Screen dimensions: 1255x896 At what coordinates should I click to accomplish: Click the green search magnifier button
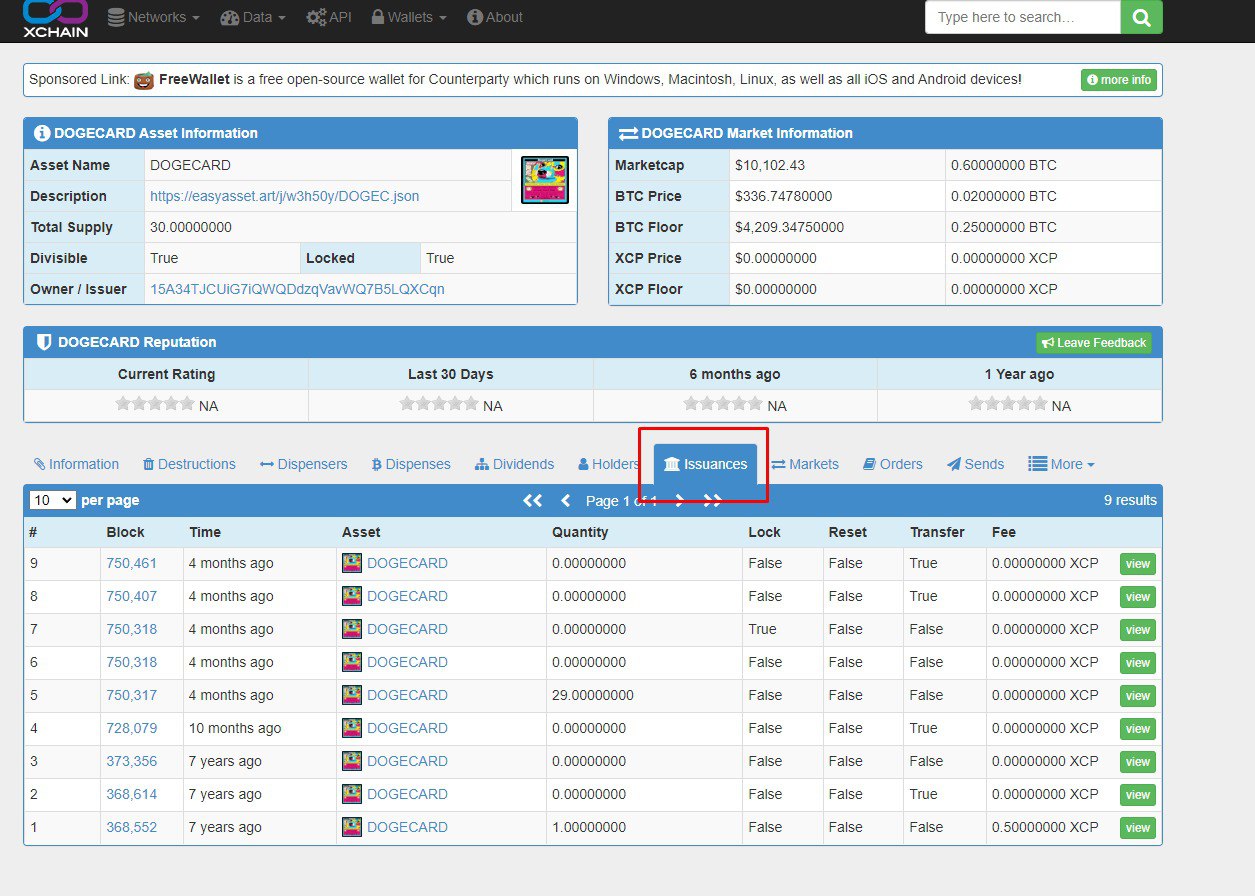pyautogui.click(x=1141, y=17)
